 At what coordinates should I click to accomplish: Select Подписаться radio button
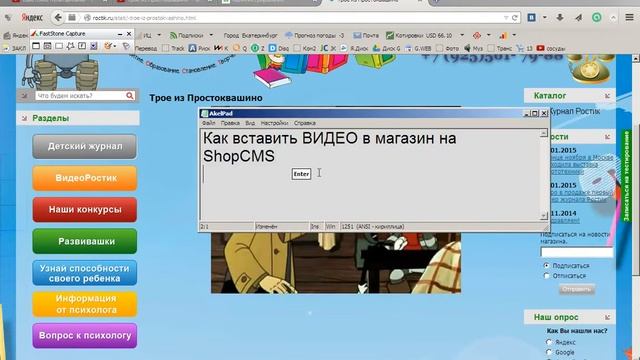pyautogui.click(x=547, y=265)
